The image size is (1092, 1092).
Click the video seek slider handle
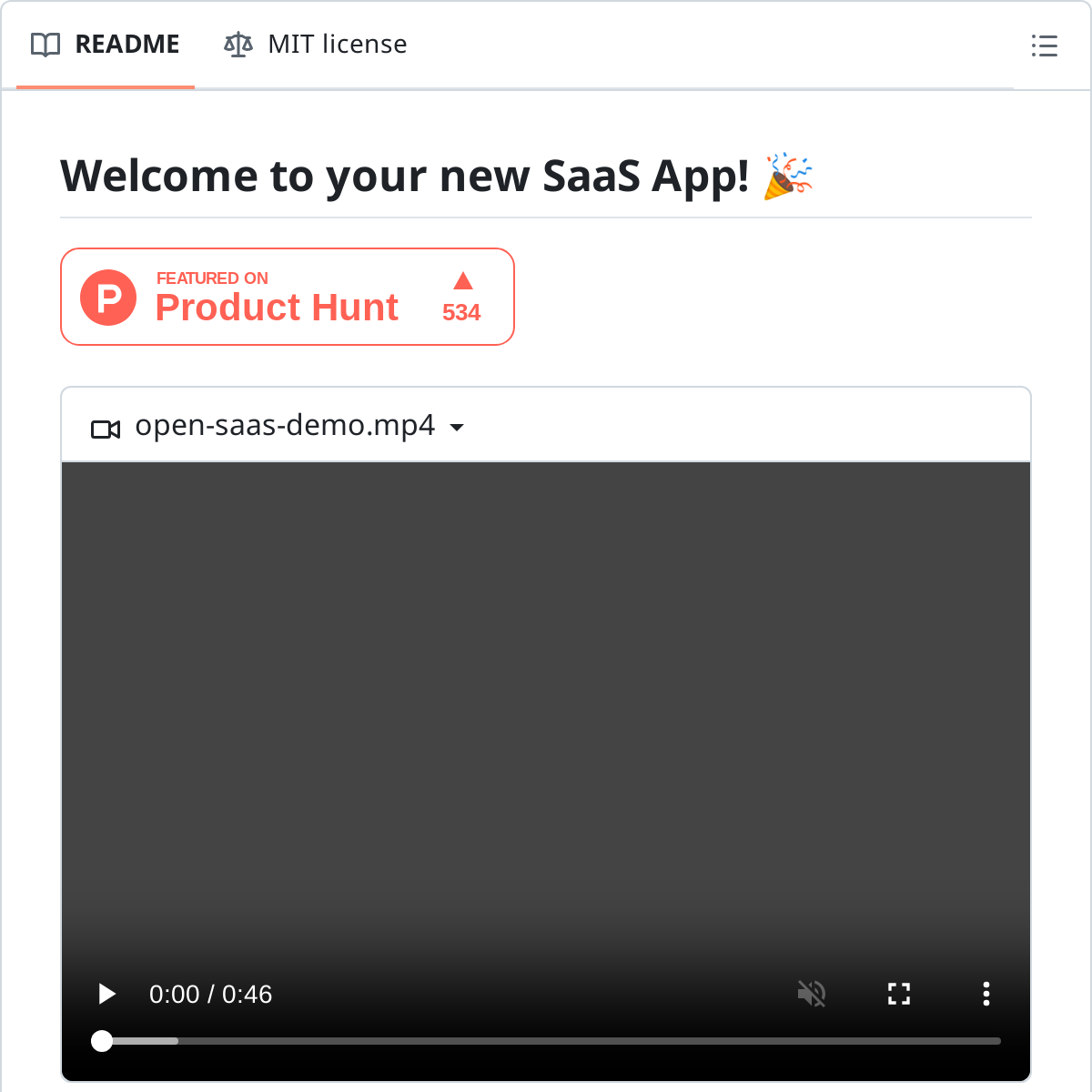click(102, 1041)
